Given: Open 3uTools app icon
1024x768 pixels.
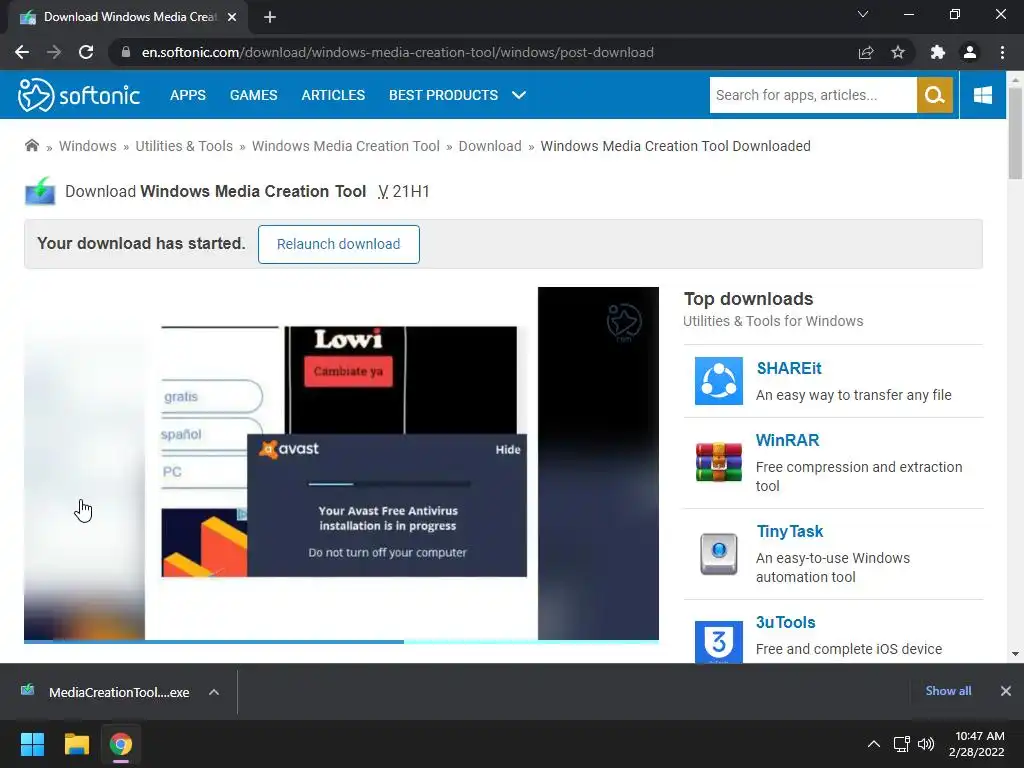Looking at the screenshot, I should pyautogui.click(x=718, y=642).
